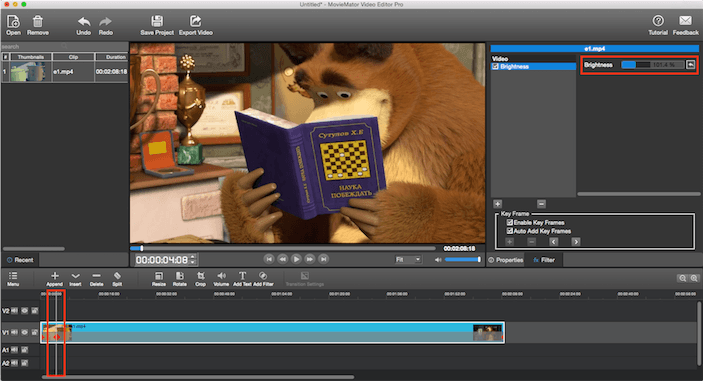This screenshot has width=703, height=381.
Task: Lock the A1 audio track
Action: (24, 350)
